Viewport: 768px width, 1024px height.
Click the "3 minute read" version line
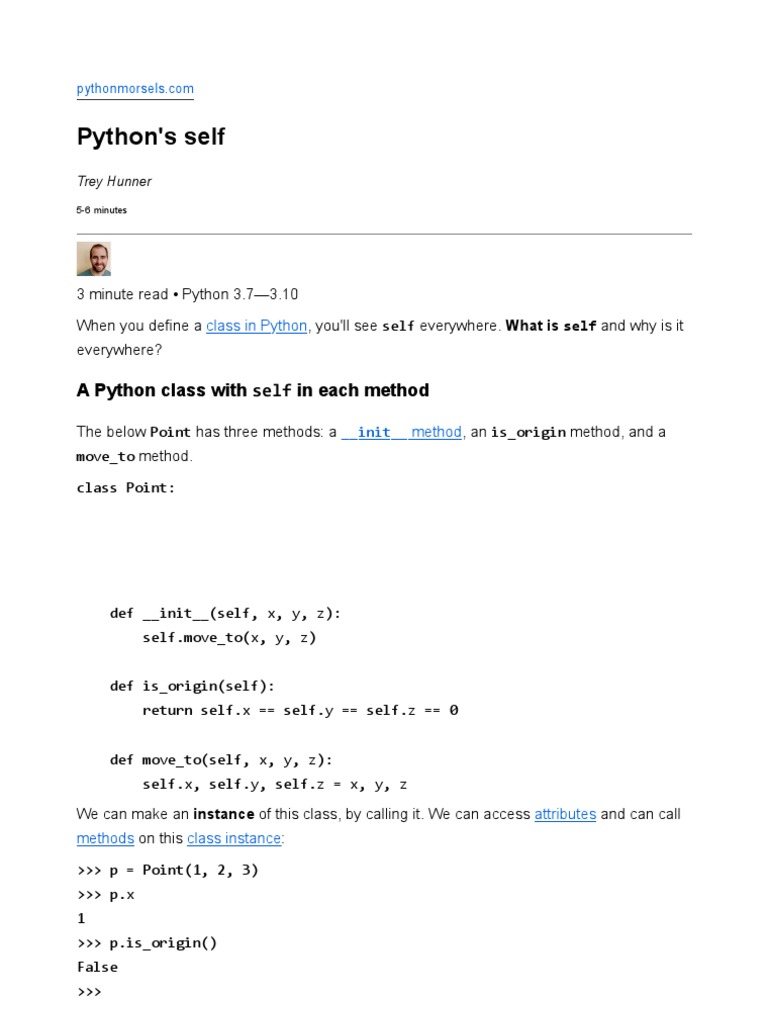tap(187, 294)
